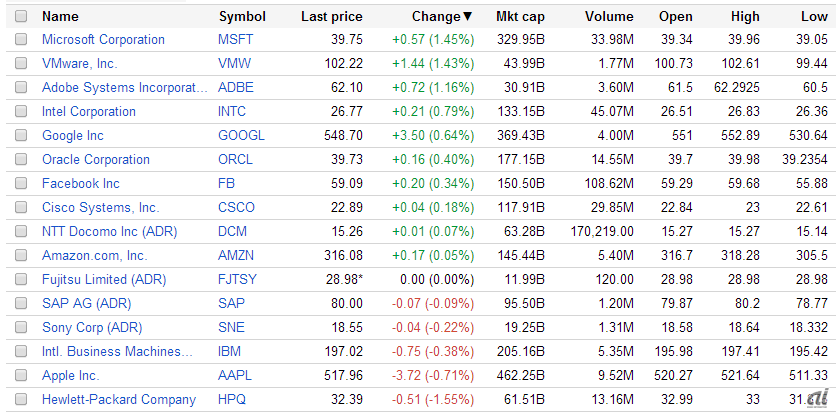Image resolution: width=836 pixels, height=416 pixels.
Task: Select the Google Inc row checkbox
Action: click(22, 136)
